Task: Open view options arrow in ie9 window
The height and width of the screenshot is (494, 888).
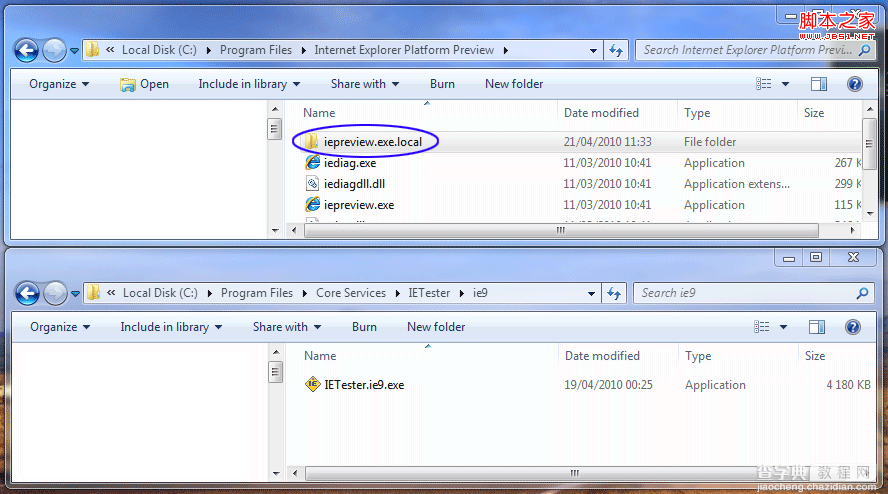Action: (x=784, y=327)
